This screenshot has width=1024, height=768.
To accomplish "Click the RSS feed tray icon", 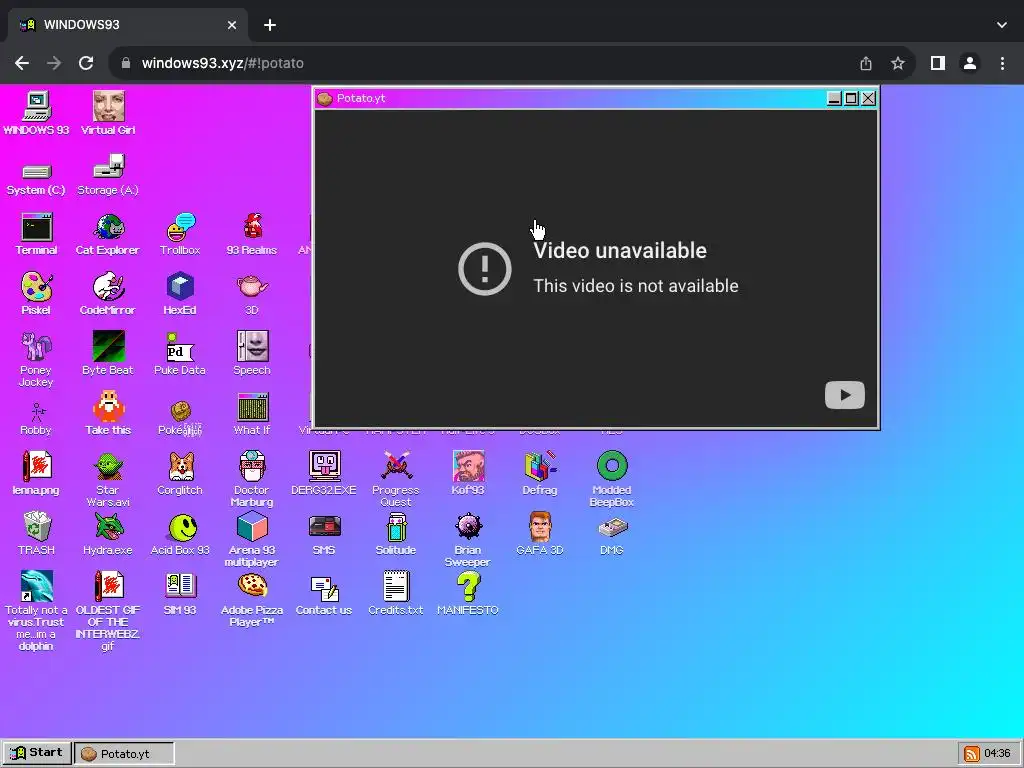I will click(x=972, y=754).
